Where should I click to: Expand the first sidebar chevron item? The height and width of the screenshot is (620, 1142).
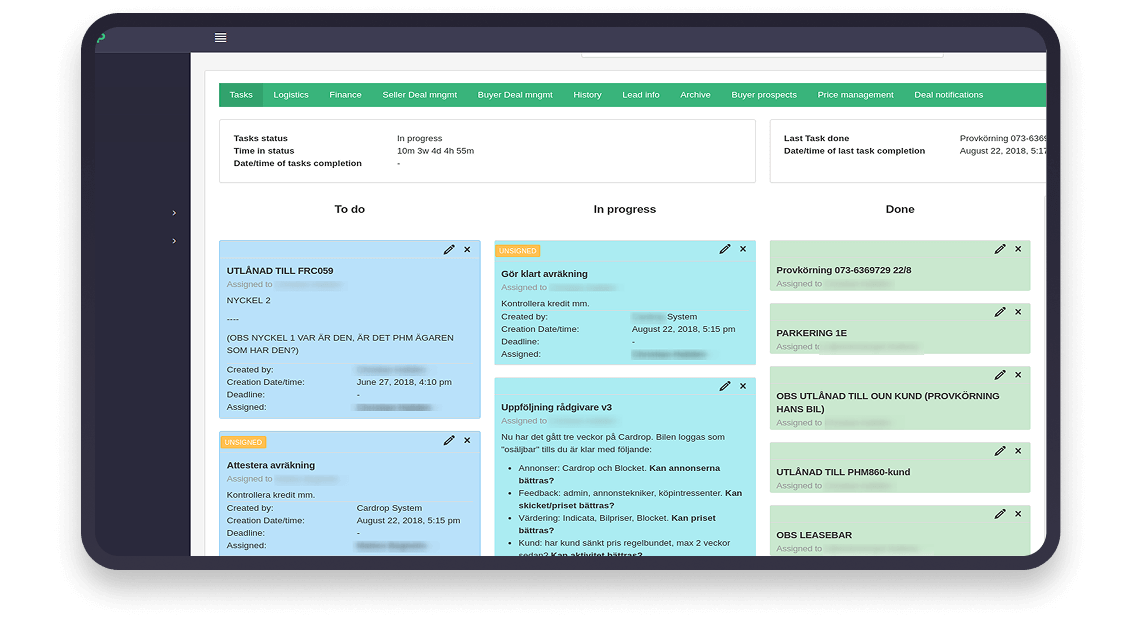[x=174, y=213]
